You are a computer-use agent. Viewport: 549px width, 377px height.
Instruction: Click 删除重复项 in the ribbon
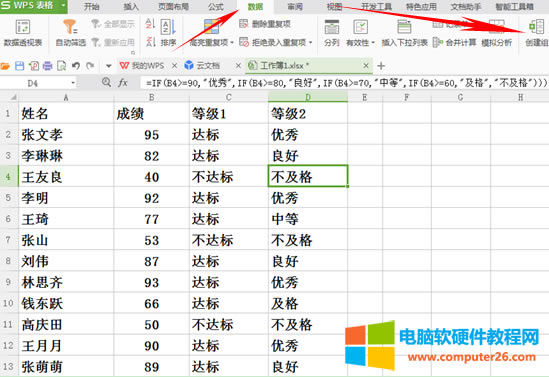(x=265, y=24)
